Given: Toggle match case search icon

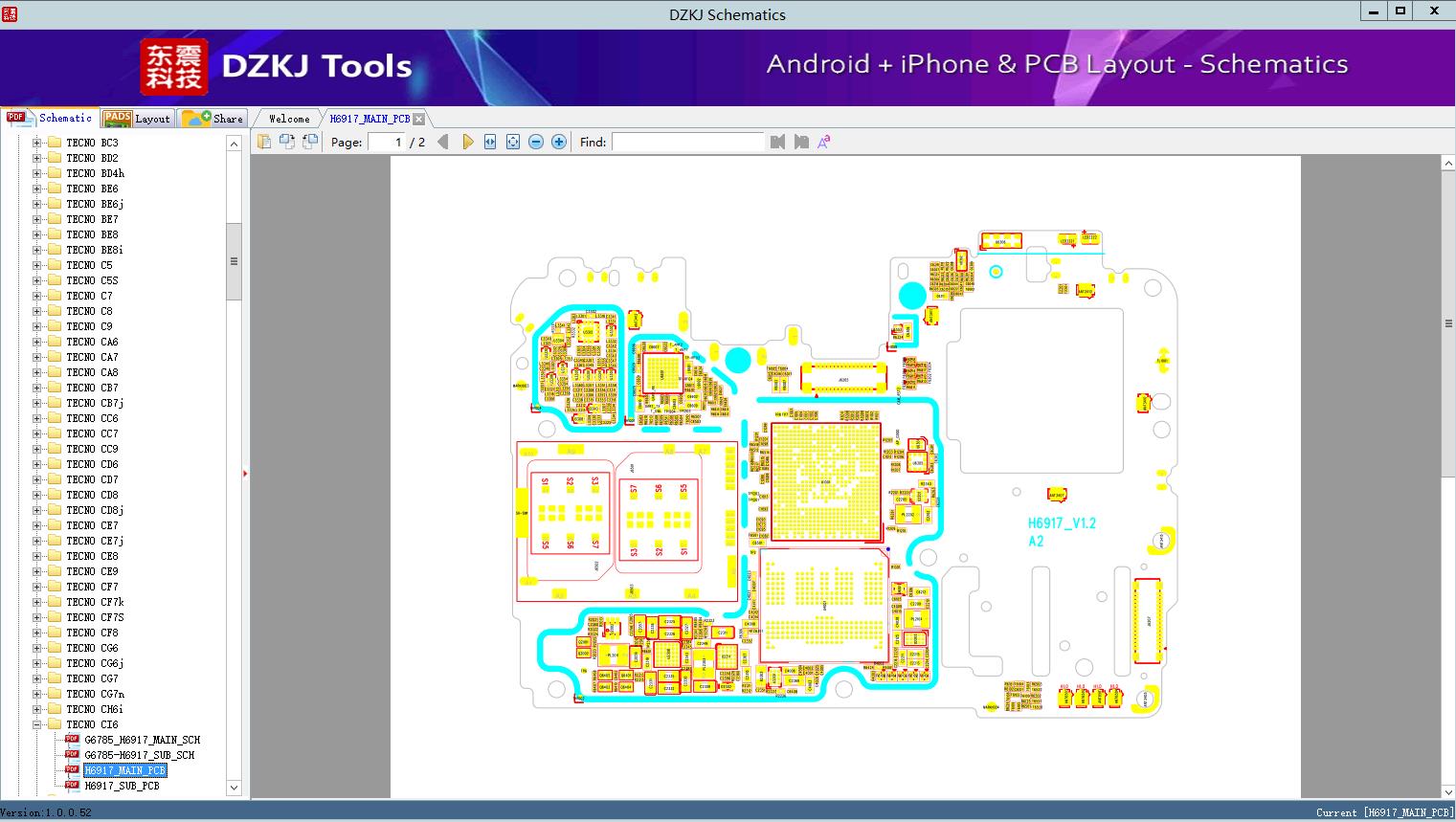Looking at the screenshot, I should point(823,142).
